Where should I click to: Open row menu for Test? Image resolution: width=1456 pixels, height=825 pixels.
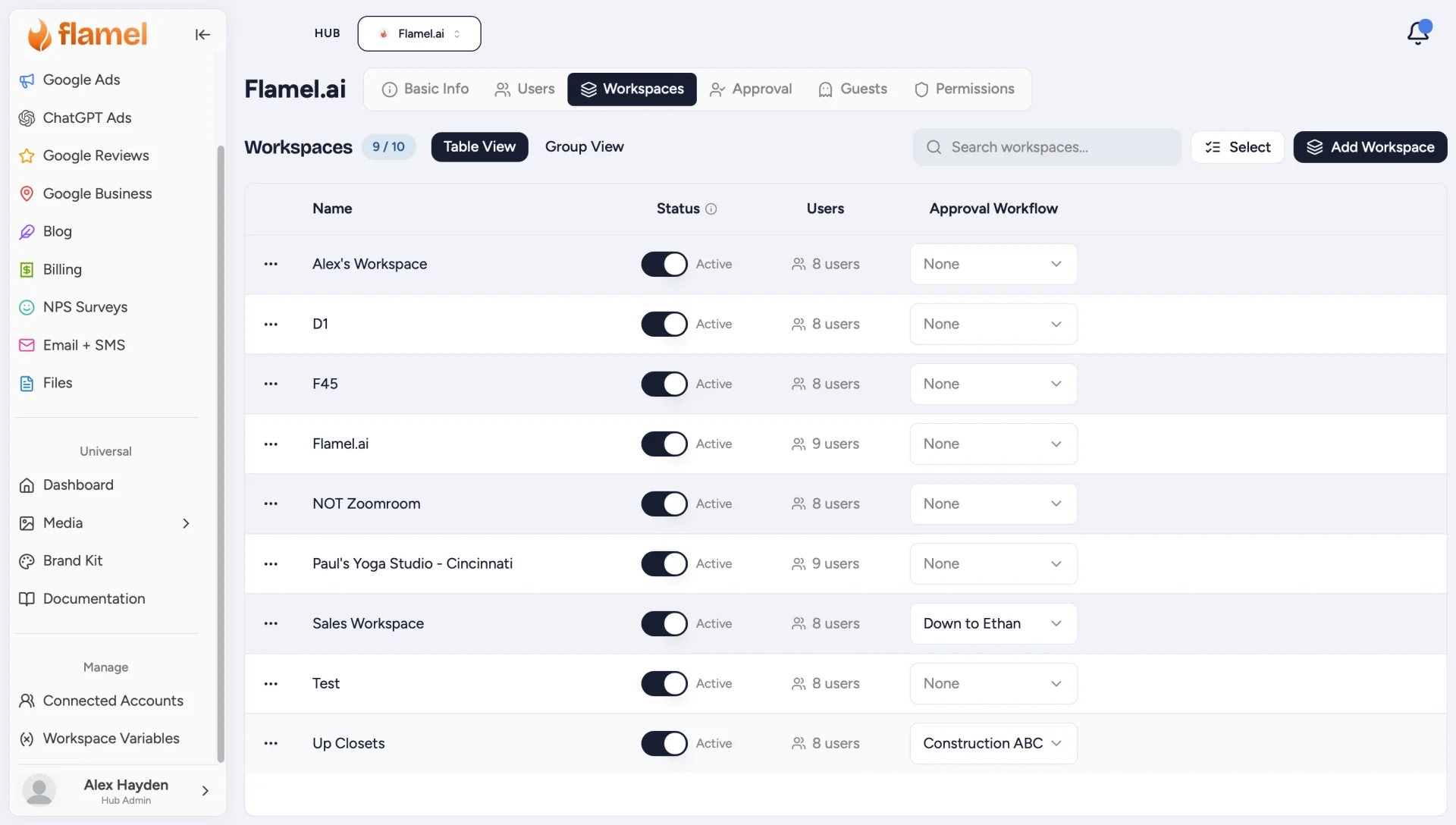click(271, 683)
